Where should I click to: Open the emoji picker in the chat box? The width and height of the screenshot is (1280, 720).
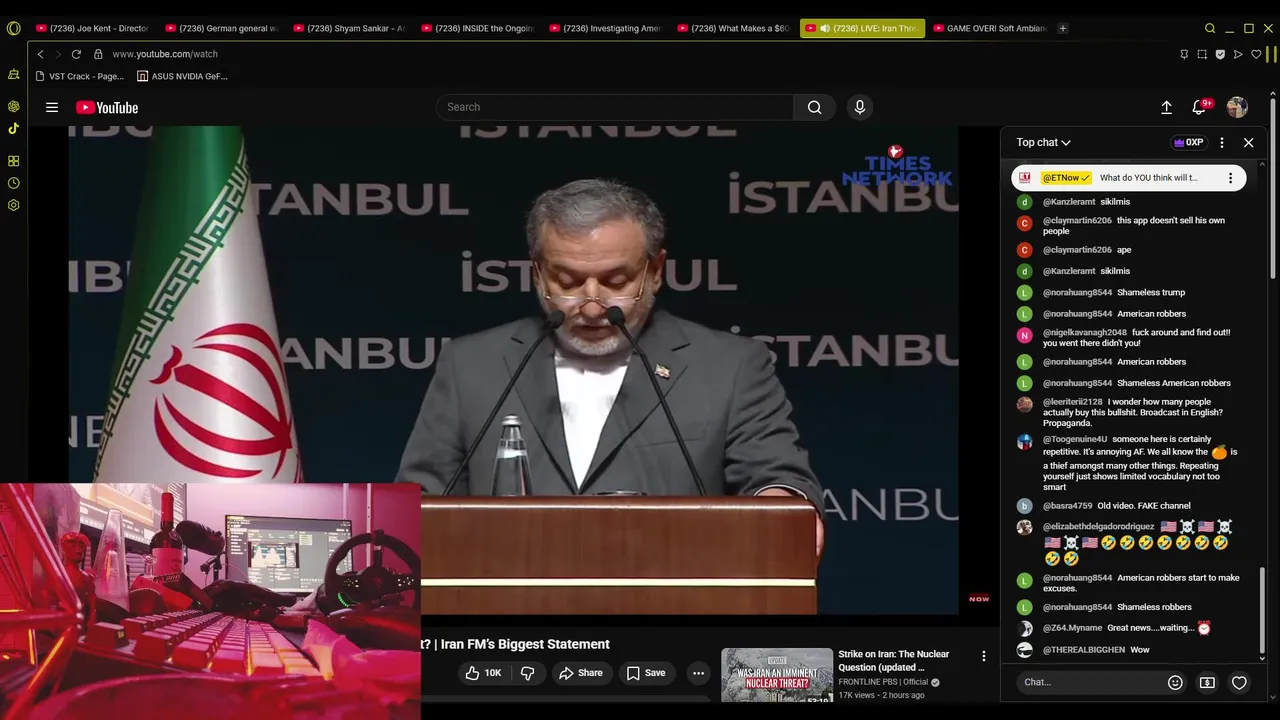click(1175, 682)
